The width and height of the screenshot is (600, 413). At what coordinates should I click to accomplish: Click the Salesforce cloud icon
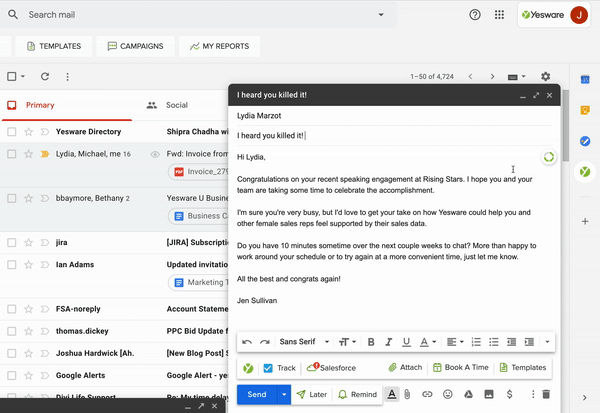312,368
